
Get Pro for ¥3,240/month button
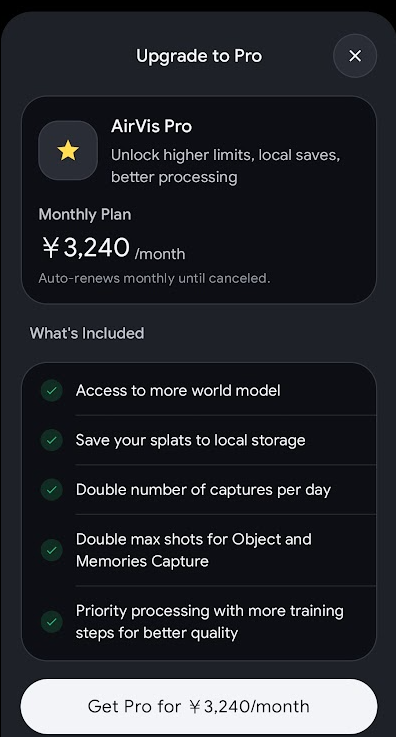click(199, 706)
